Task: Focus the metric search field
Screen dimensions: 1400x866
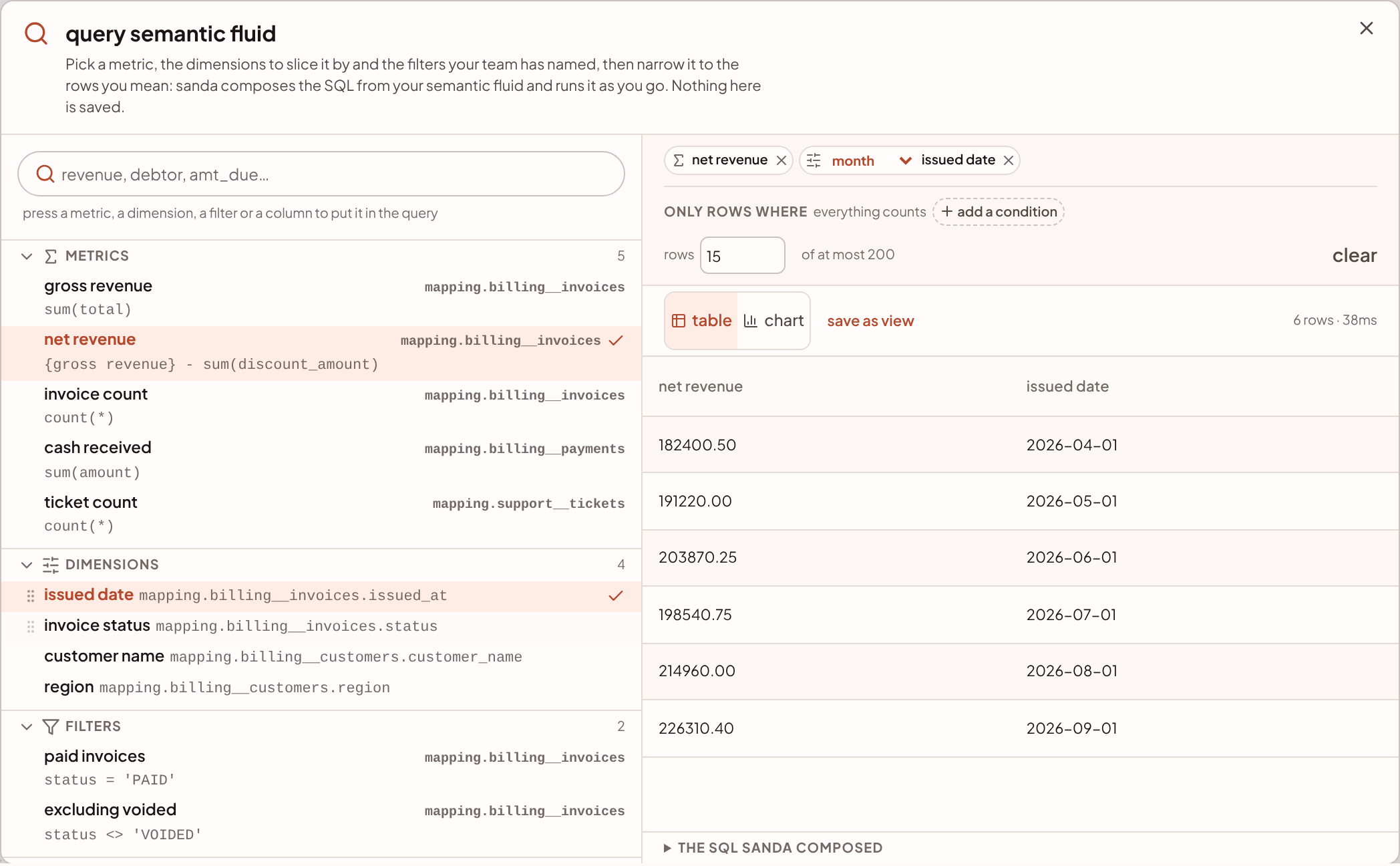Action: click(x=321, y=174)
